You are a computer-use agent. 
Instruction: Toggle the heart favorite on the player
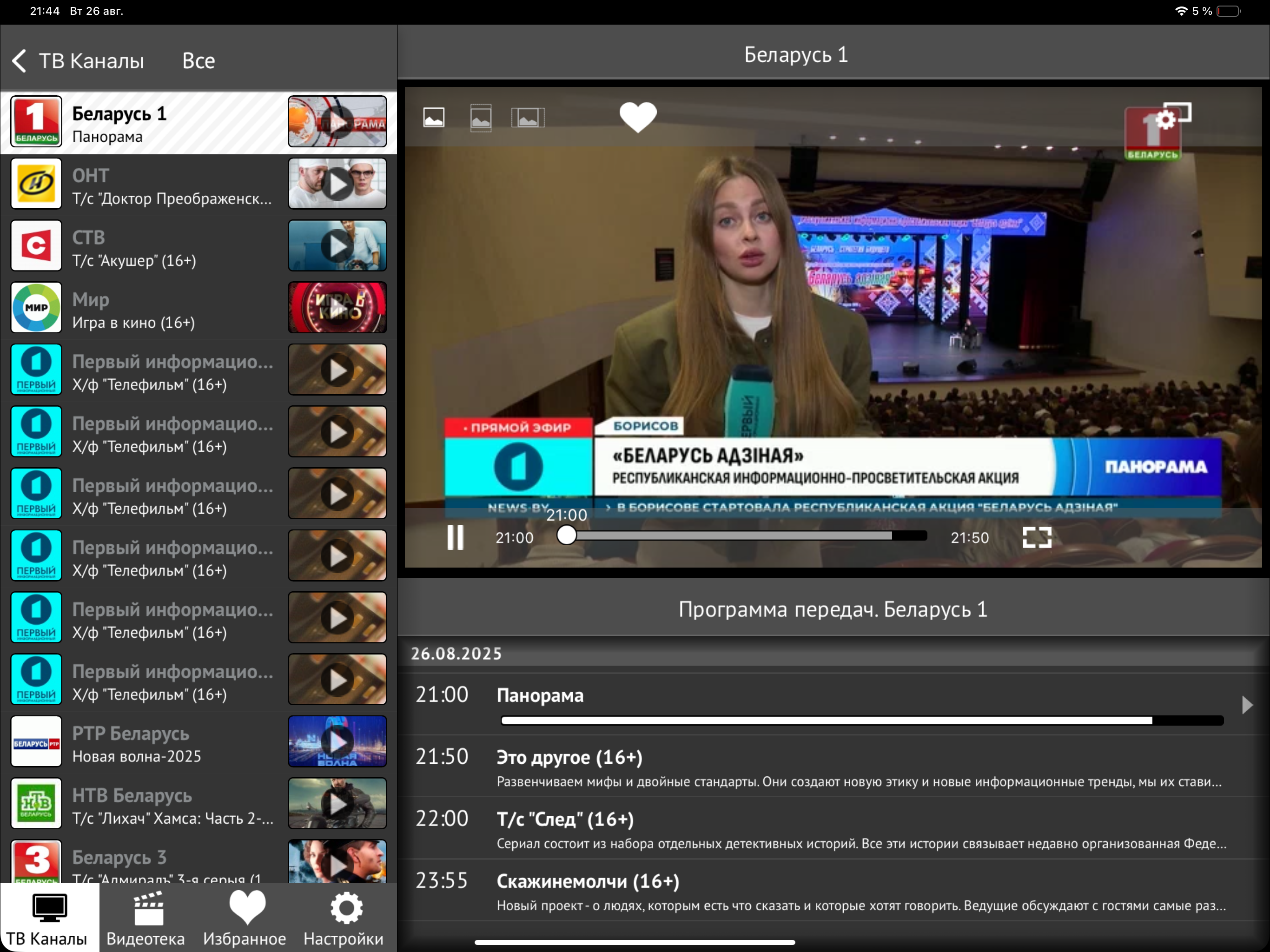(638, 117)
